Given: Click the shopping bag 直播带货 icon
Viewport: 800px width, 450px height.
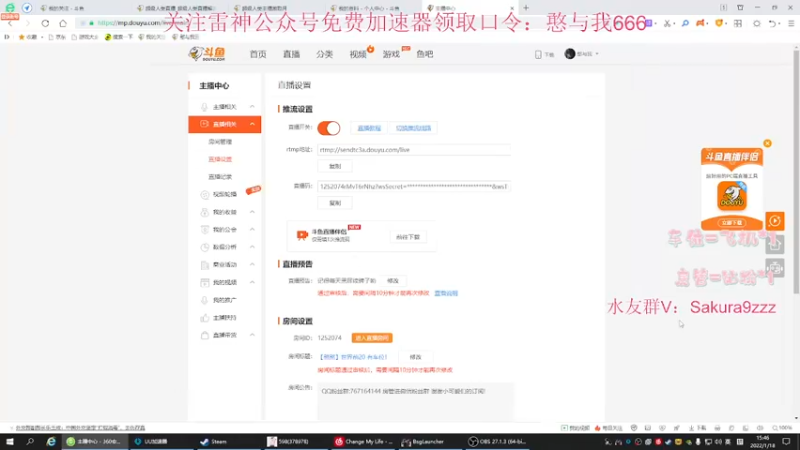Looking at the screenshot, I should (x=205, y=335).
